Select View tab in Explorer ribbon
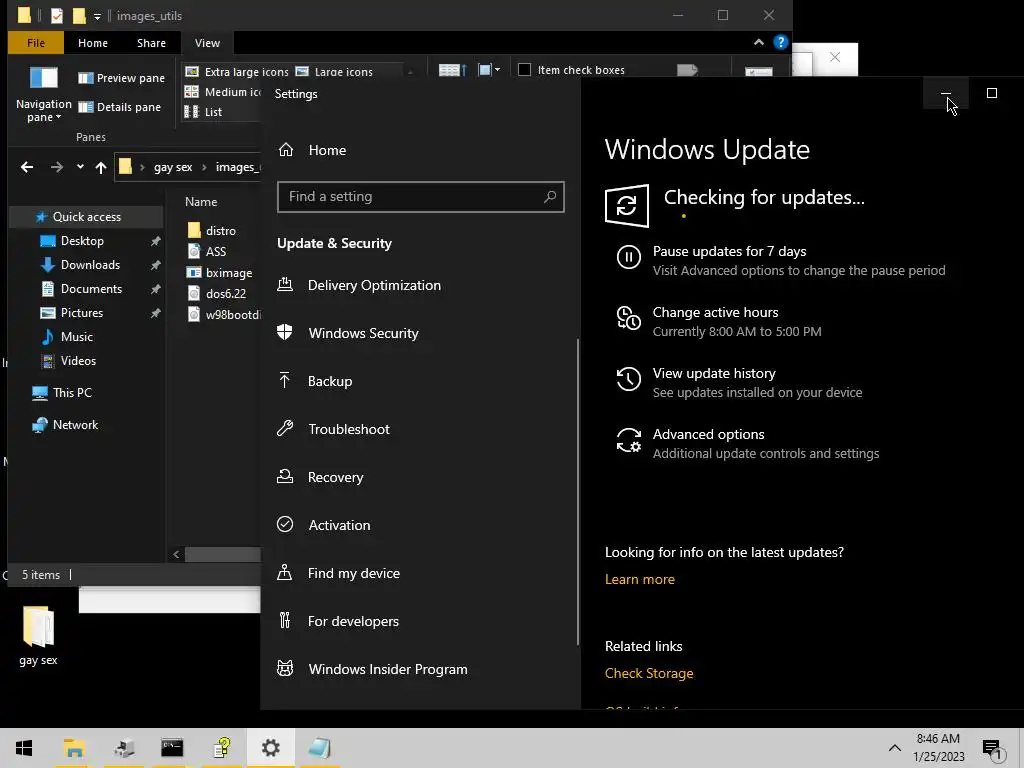 point(207,43)
